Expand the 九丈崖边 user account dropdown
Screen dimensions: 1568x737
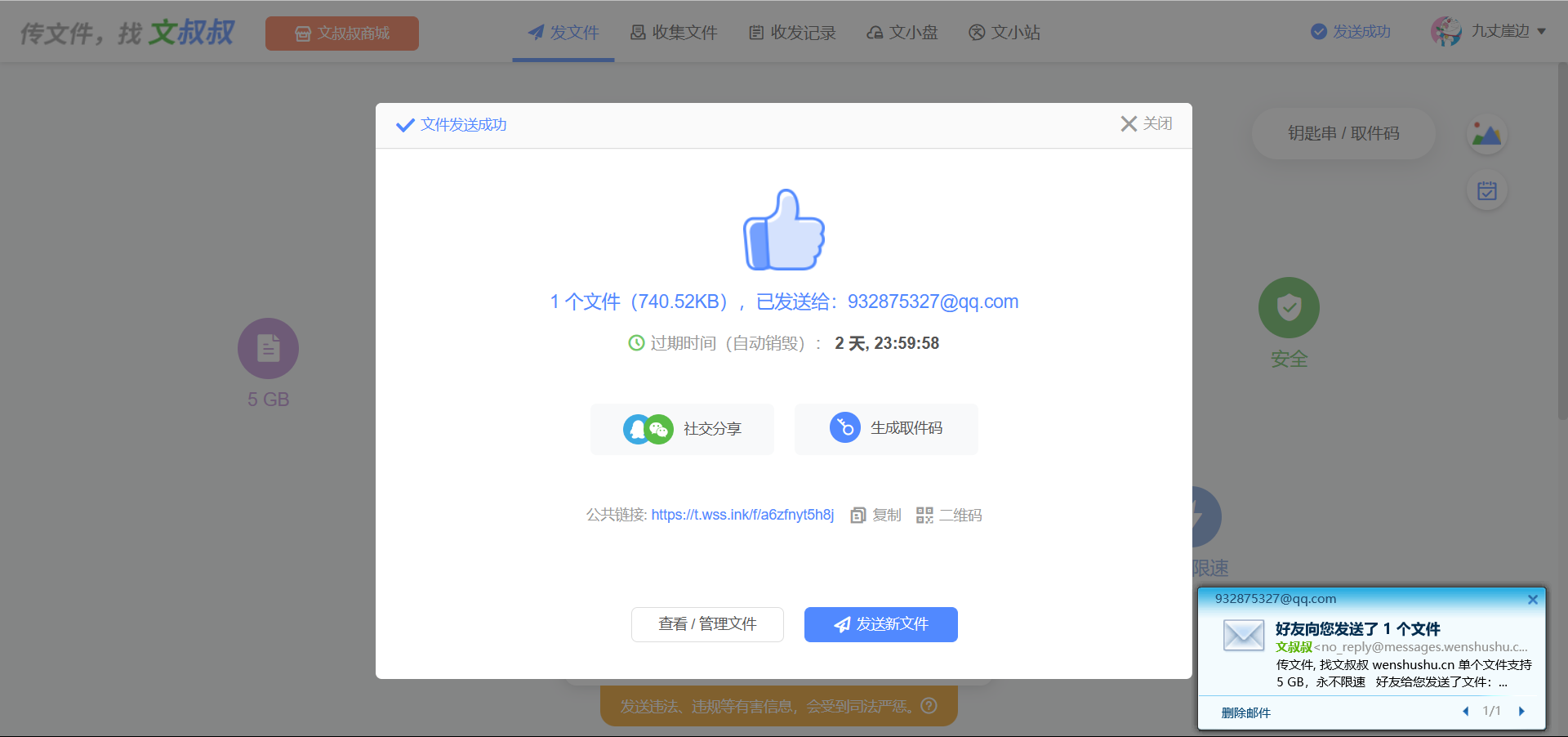pyautogui.click(x=1508, y=31)
